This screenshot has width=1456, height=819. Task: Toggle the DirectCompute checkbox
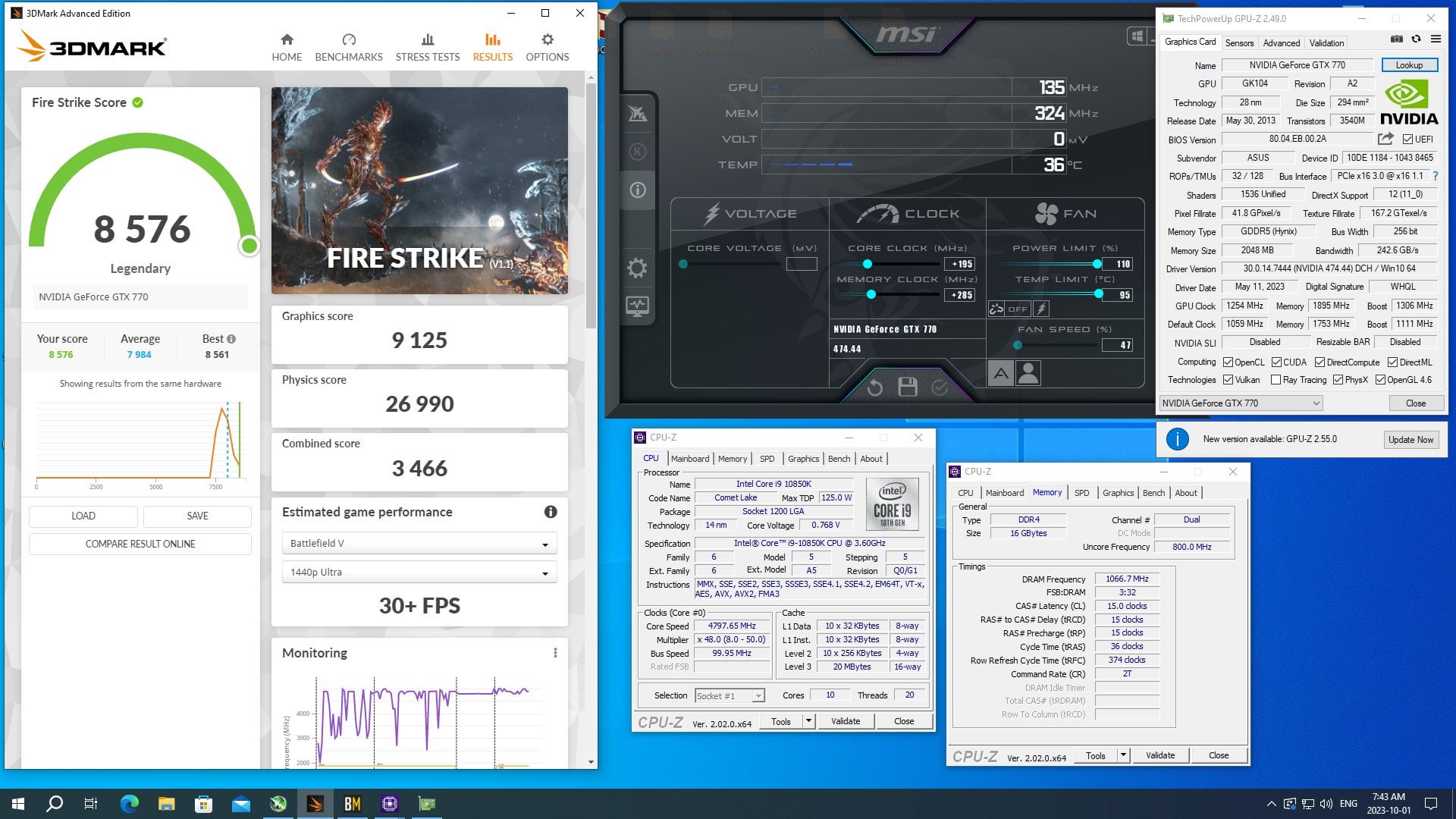point(1319,362)
